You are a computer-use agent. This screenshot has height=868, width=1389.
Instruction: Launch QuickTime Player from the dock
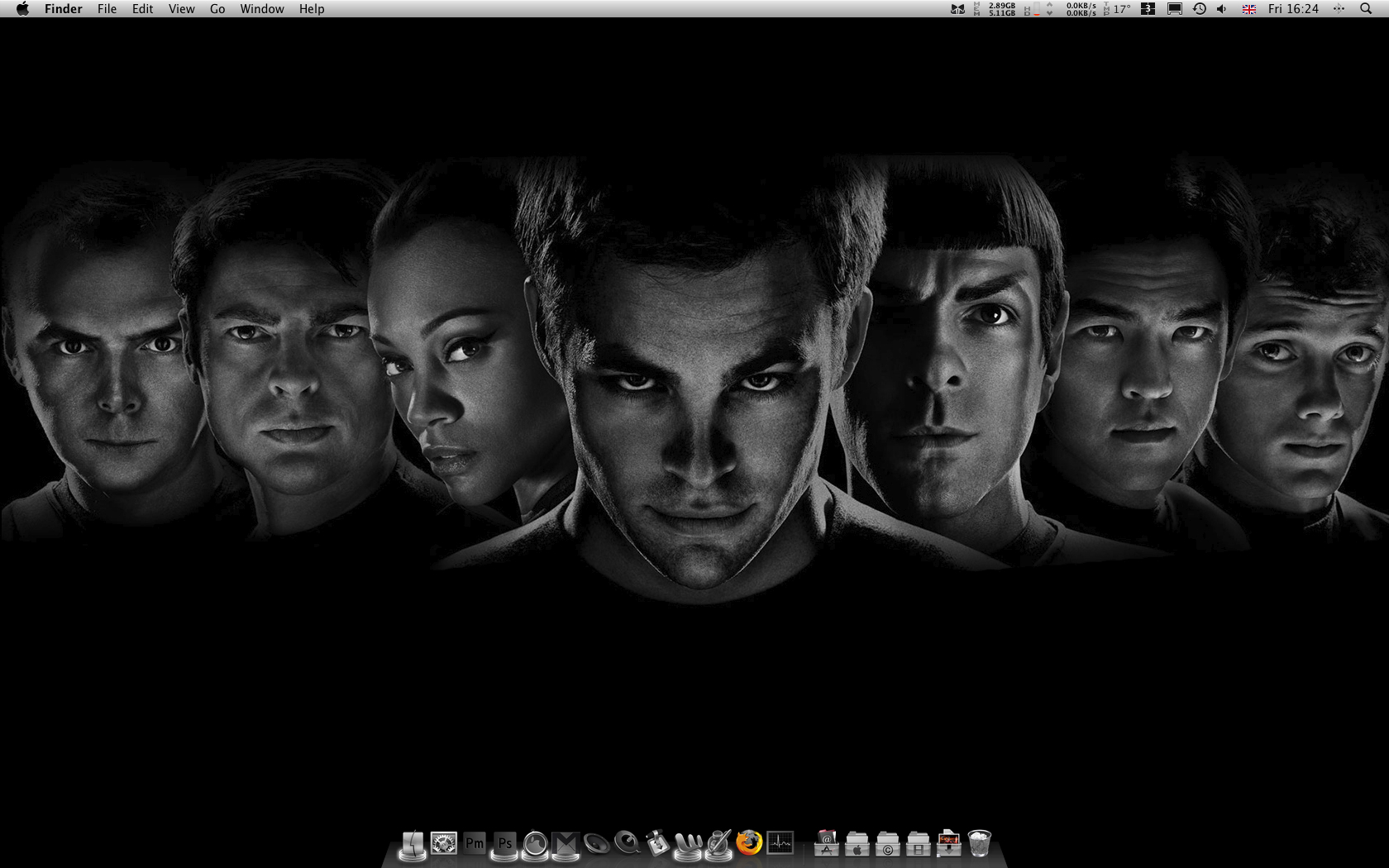628,843
